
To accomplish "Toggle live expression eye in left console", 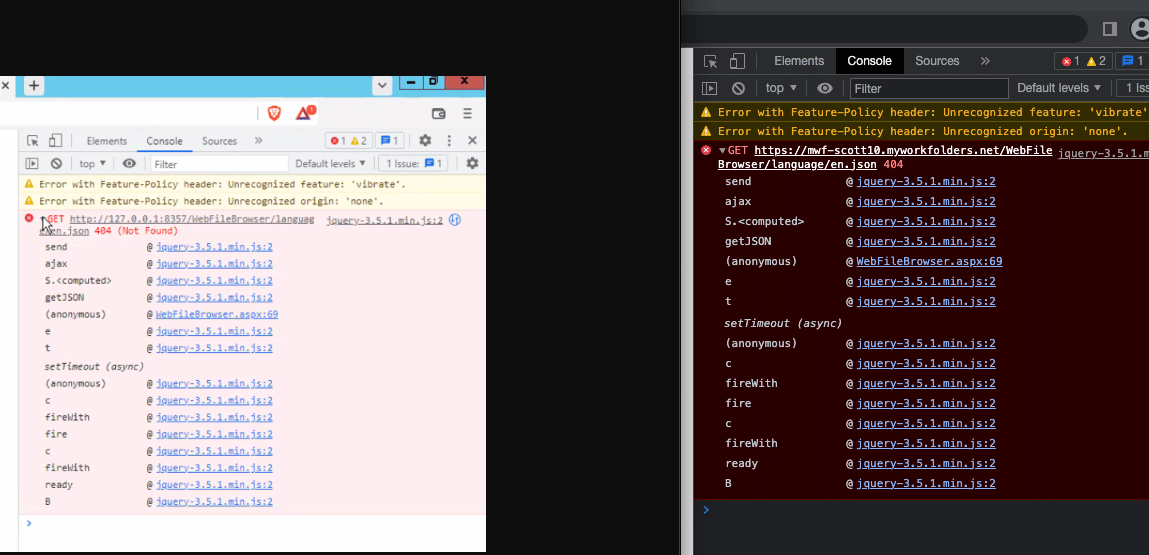I will click(x=129, y=164).
